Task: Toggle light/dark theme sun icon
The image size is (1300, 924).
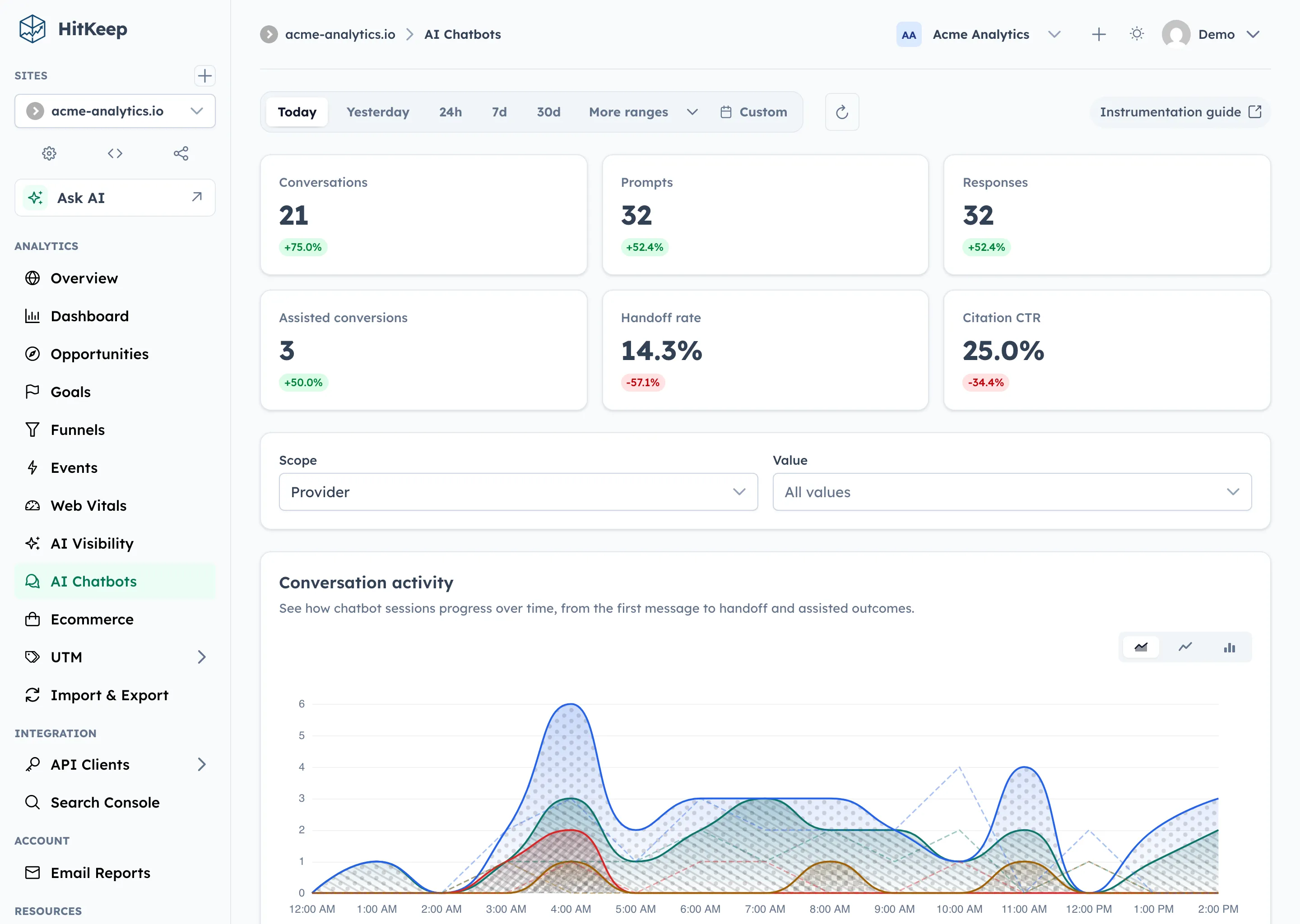Action: click(1137, 34)
